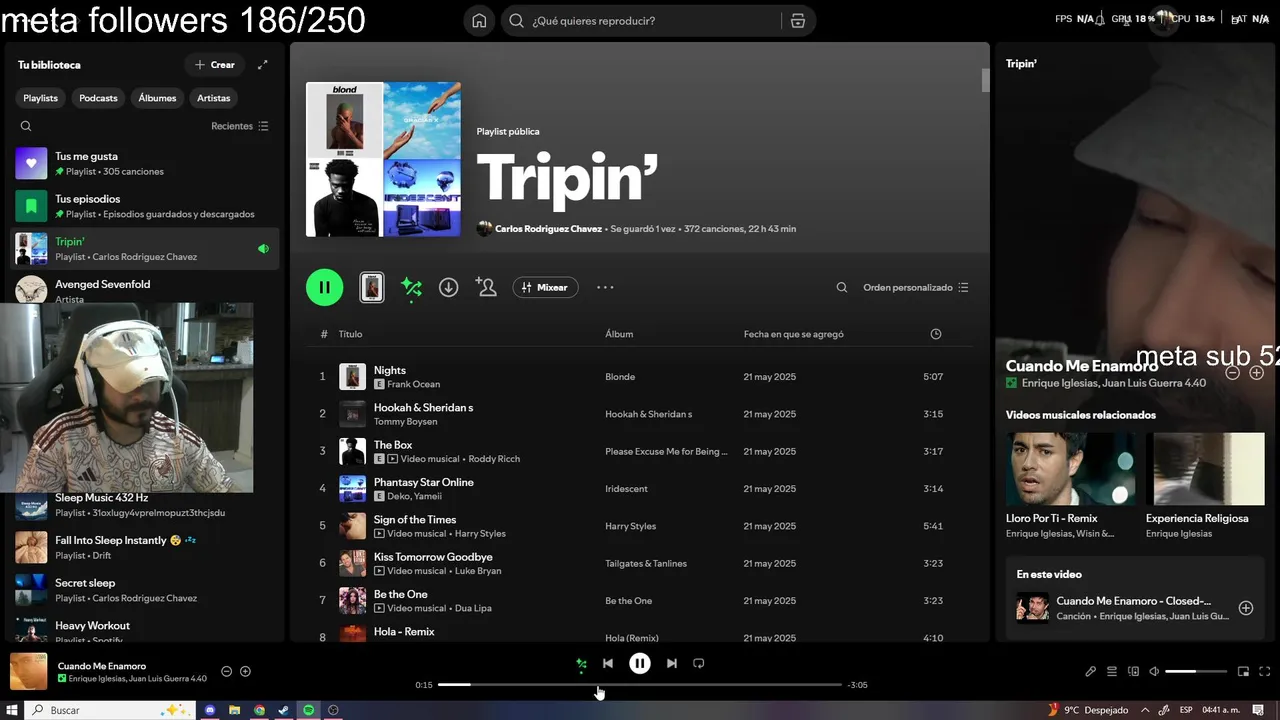This screenshot has width=1280, height=720.
Task: Skip to the previous track
Action: tap(608, 663)
